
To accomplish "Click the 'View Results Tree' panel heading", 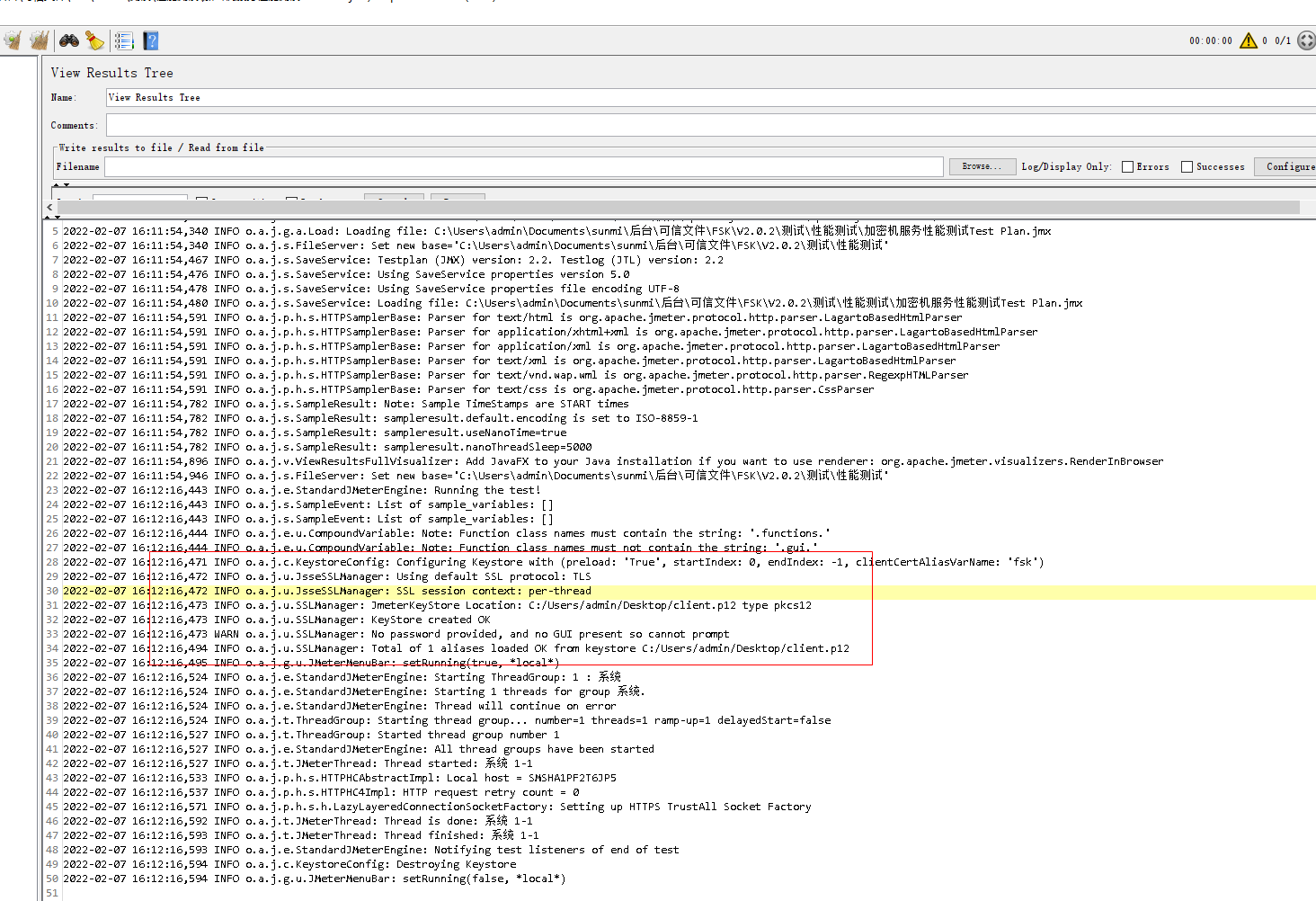I will pyautogui.click(x=112, y=73).
